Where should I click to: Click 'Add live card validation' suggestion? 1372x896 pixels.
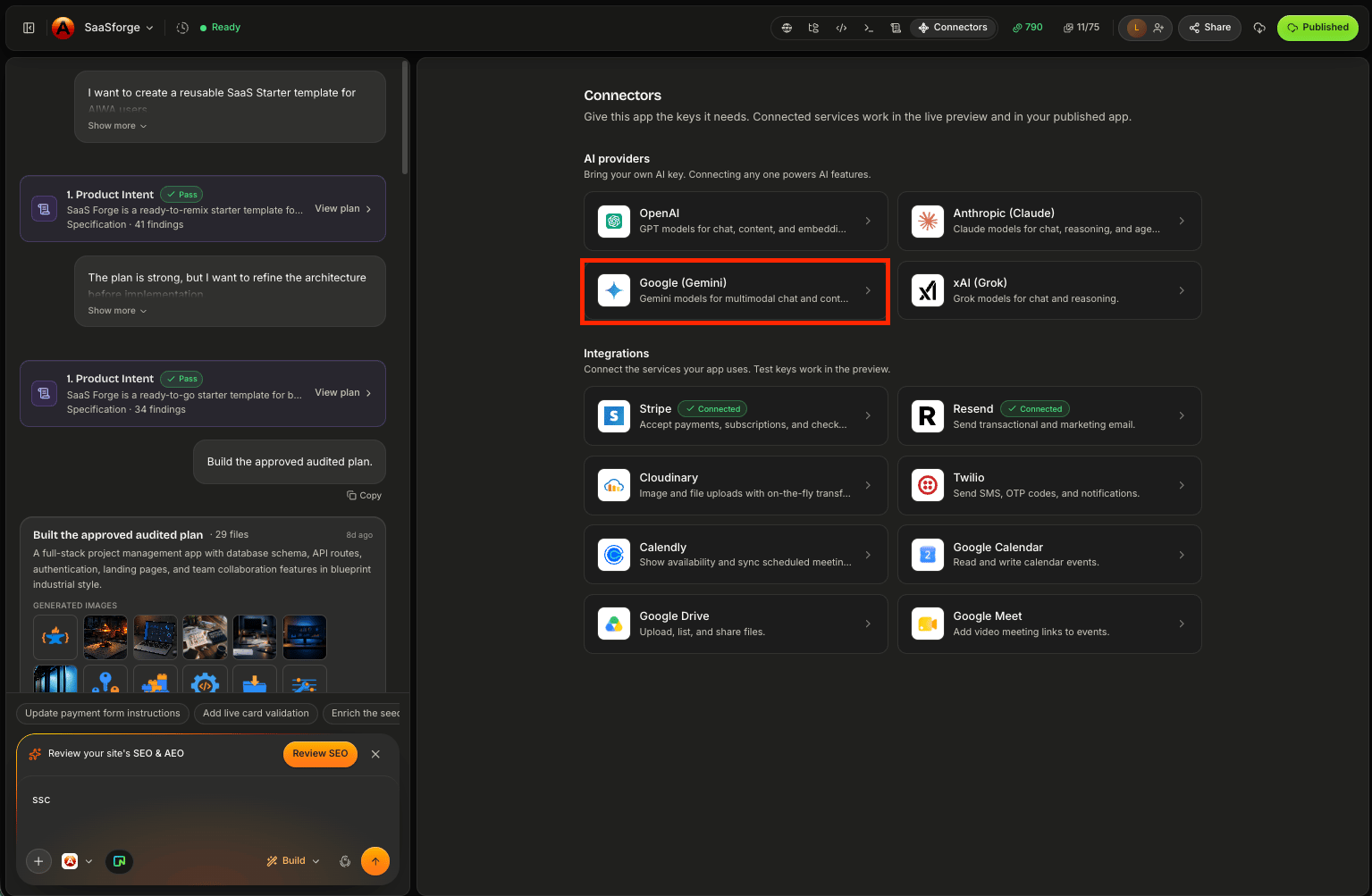point(256,713)
